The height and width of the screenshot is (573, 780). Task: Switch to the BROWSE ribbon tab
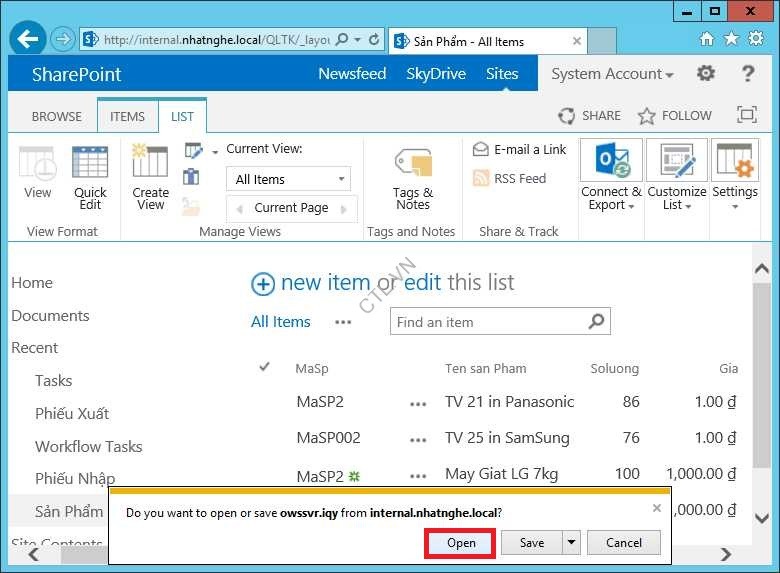click(x=57, y=116)
